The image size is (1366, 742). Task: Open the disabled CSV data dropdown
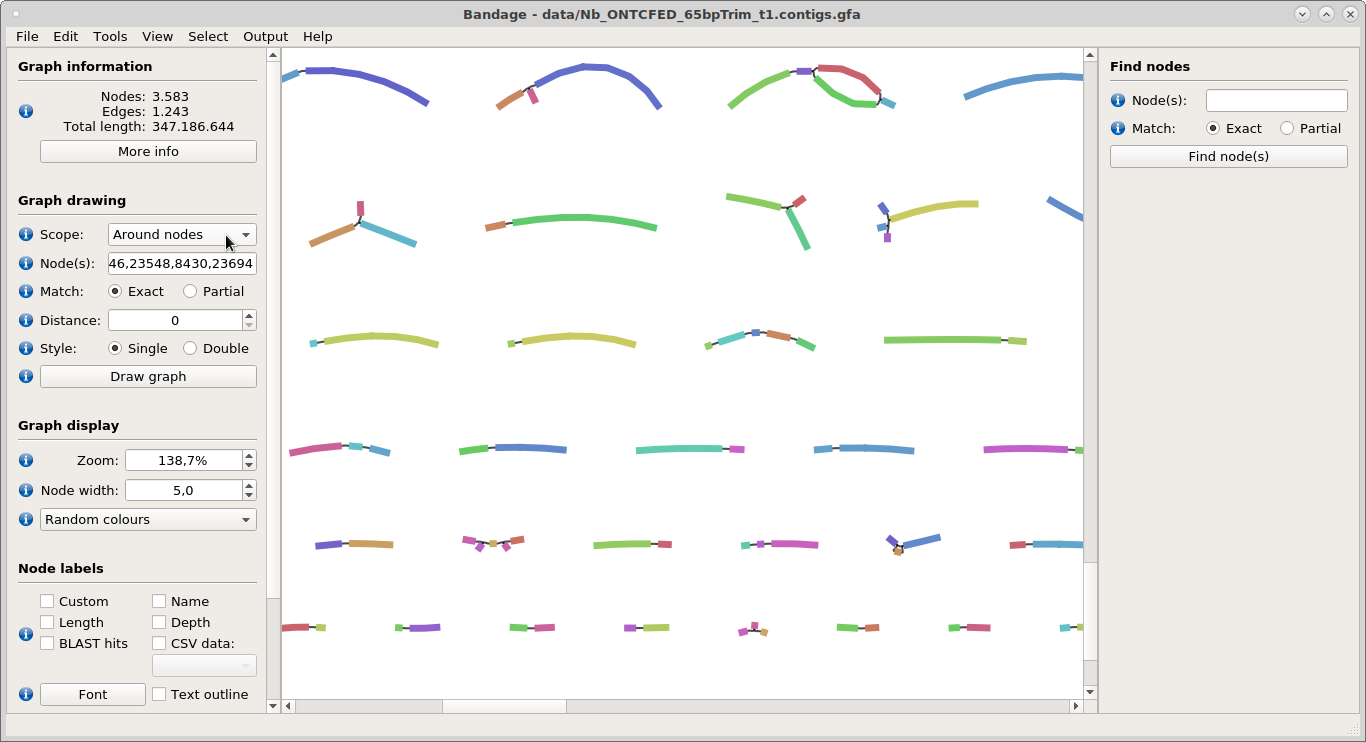point(204,665)
